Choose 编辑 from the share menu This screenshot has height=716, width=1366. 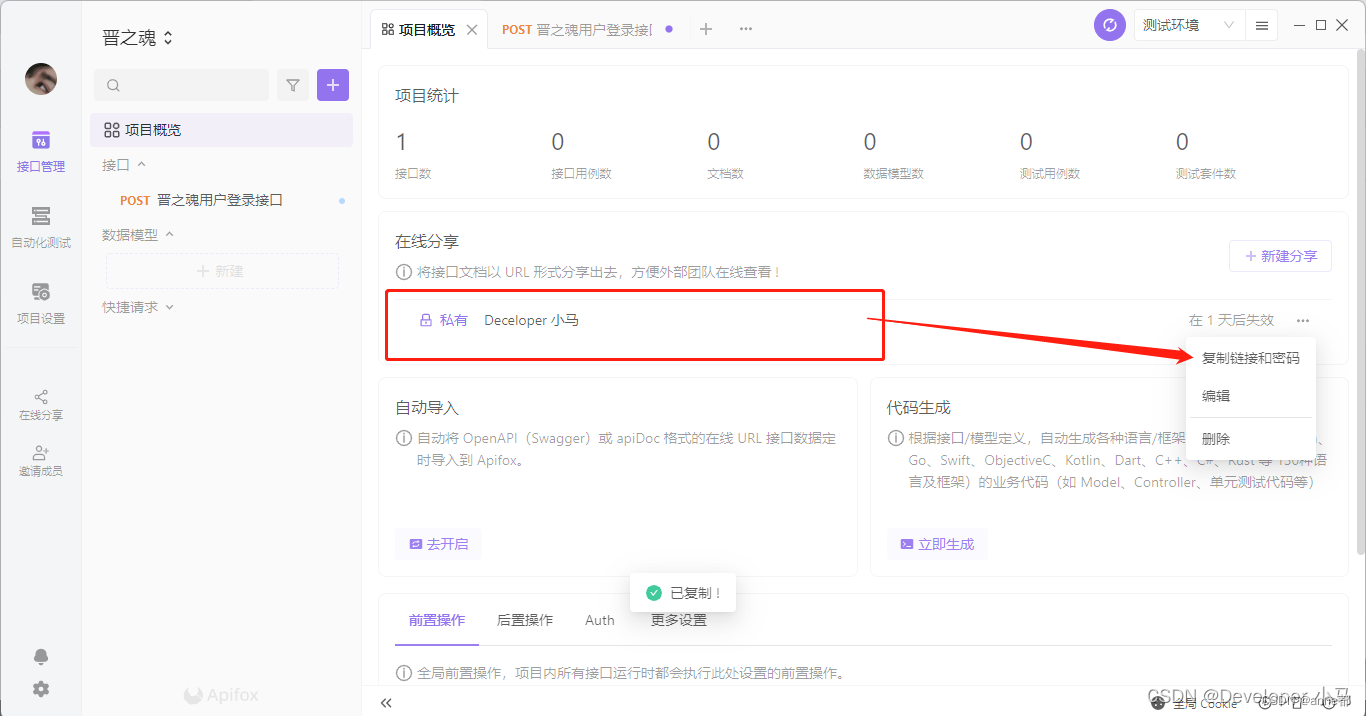[1250, 396]
